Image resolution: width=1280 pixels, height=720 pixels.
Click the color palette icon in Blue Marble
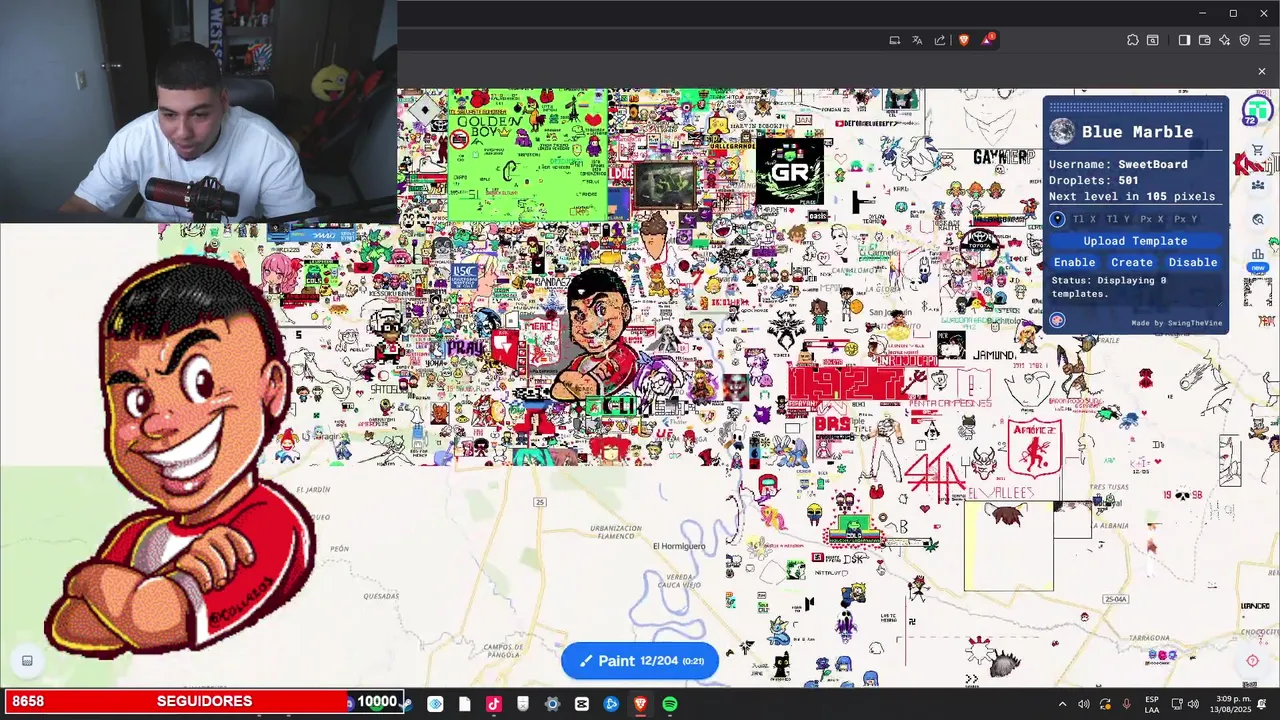(1057, 320)
